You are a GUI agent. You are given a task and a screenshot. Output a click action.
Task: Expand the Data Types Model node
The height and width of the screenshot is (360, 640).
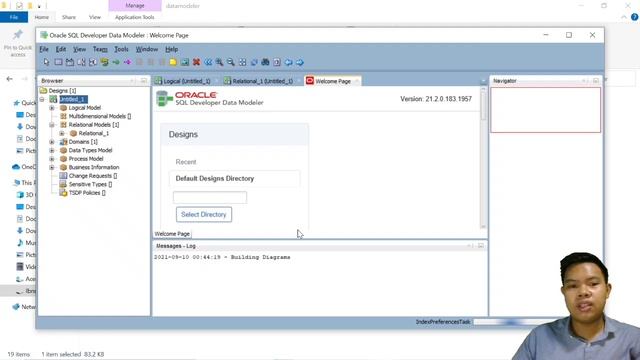point(52,151)
